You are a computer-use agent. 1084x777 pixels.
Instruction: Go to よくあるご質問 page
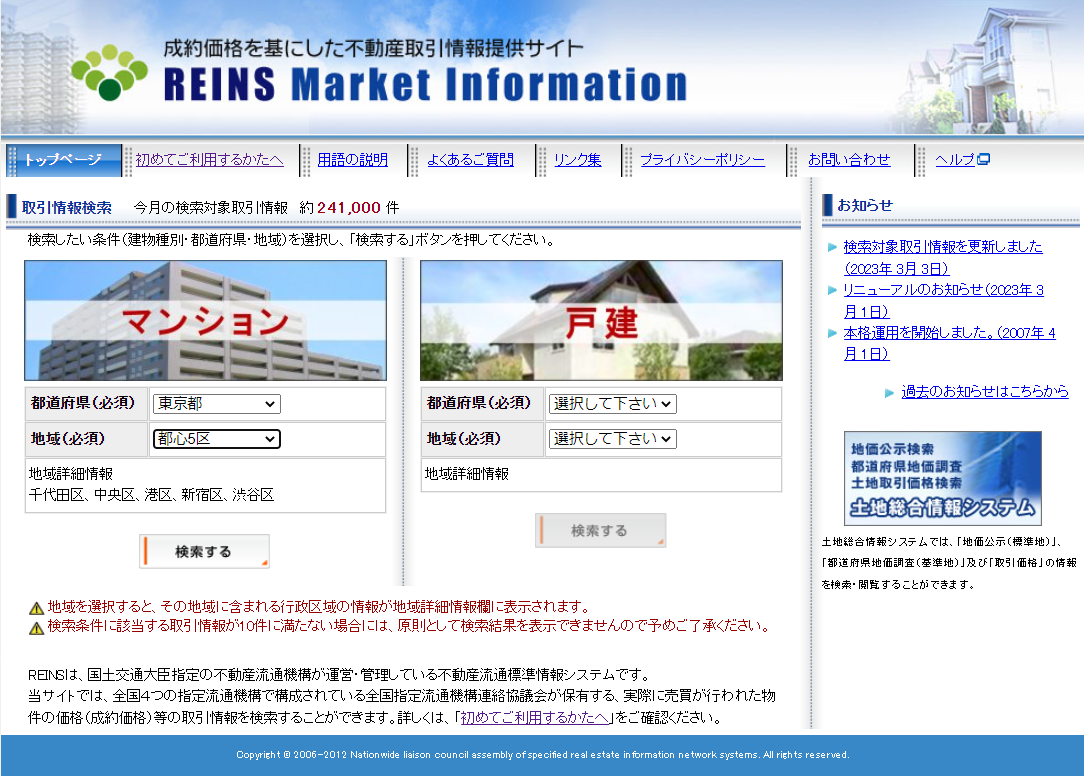tap(470, 160)
